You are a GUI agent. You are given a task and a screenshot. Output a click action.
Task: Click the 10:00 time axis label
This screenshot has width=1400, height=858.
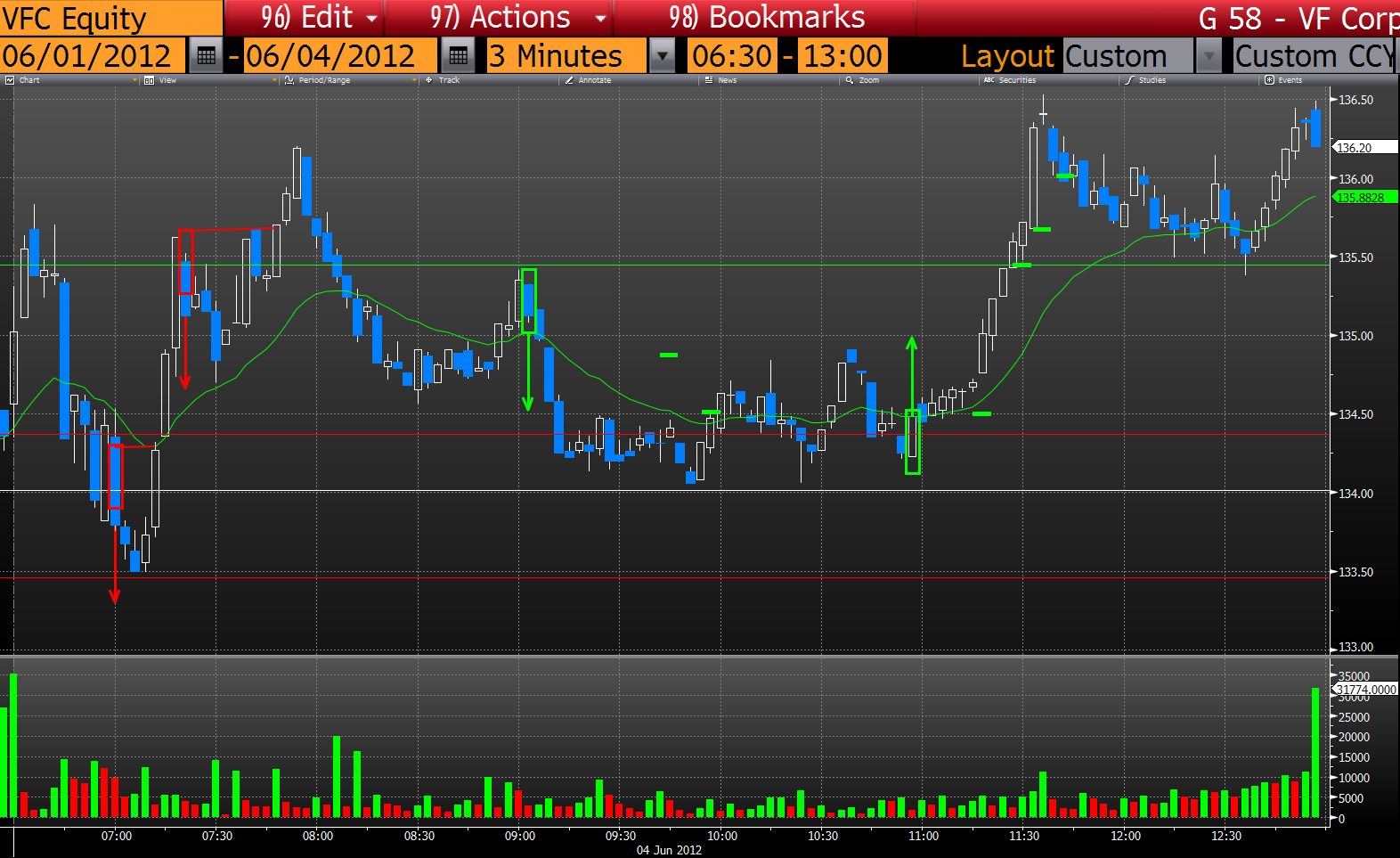pyautogui.click(x=722, y=836)
